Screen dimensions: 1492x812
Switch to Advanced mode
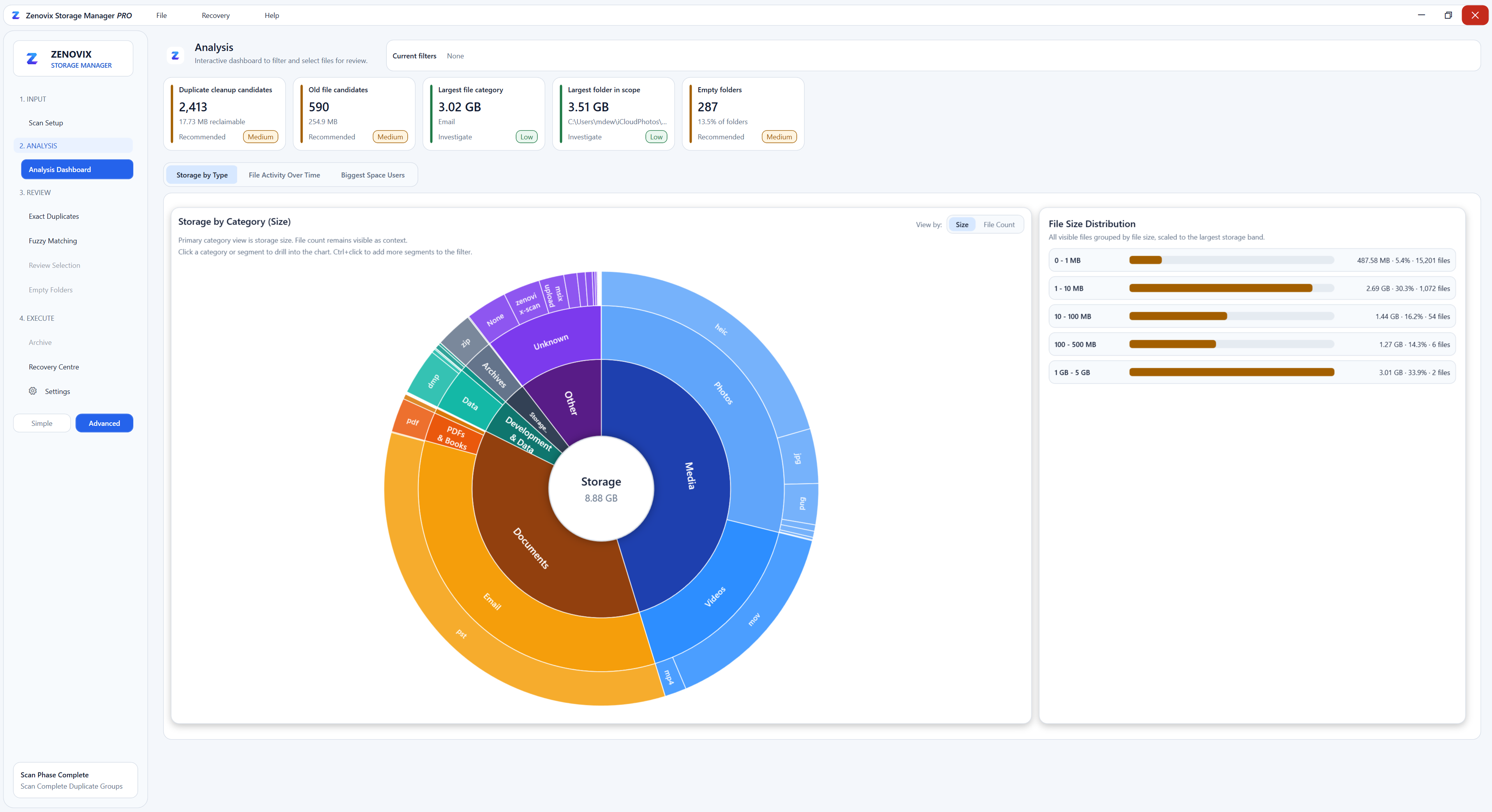(104, 423)
